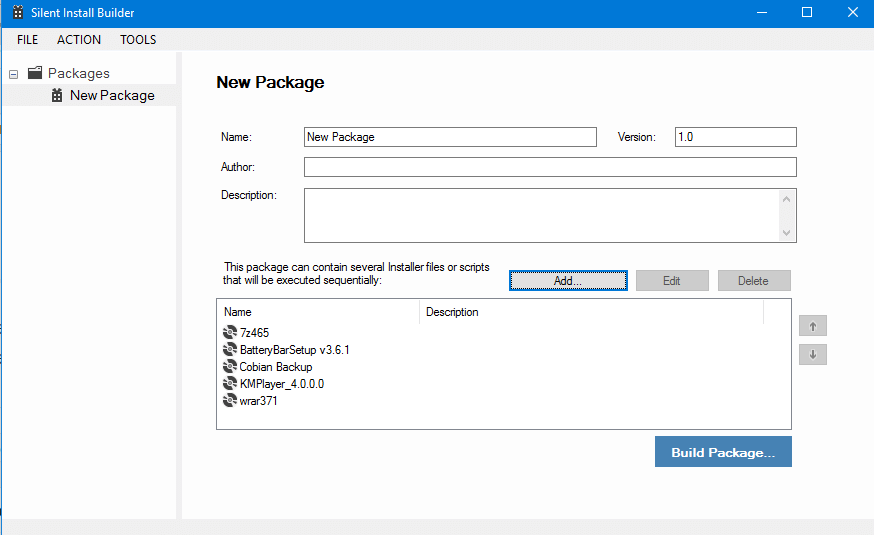Open the ACTION menu
Screen dimensions: 874x535
[79, 40]
